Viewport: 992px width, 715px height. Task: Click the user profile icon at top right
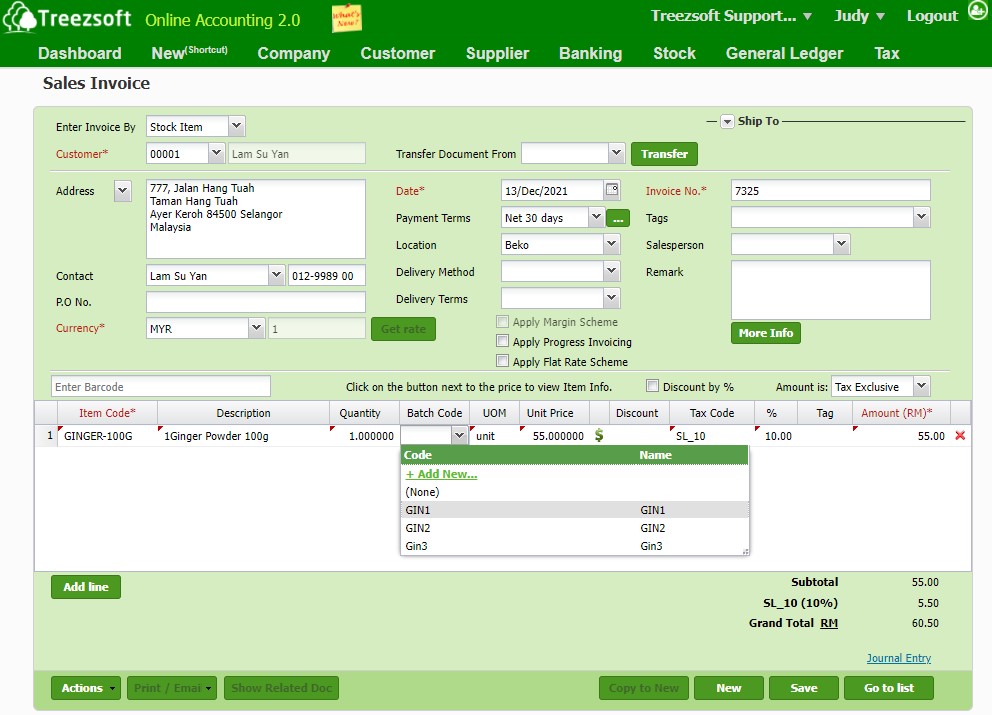977,14
